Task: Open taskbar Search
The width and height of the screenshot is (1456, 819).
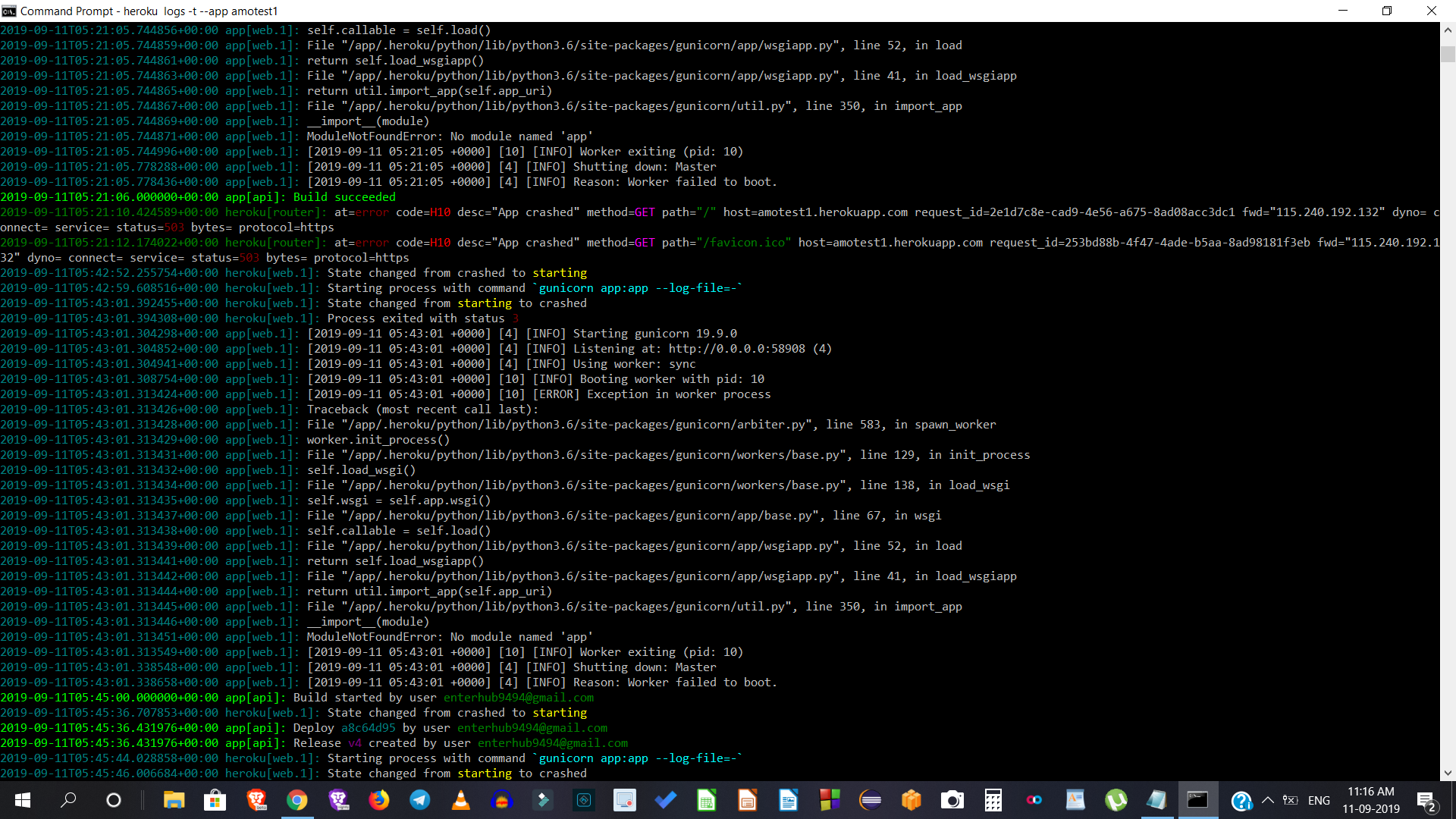Action: tap(68, 800)
